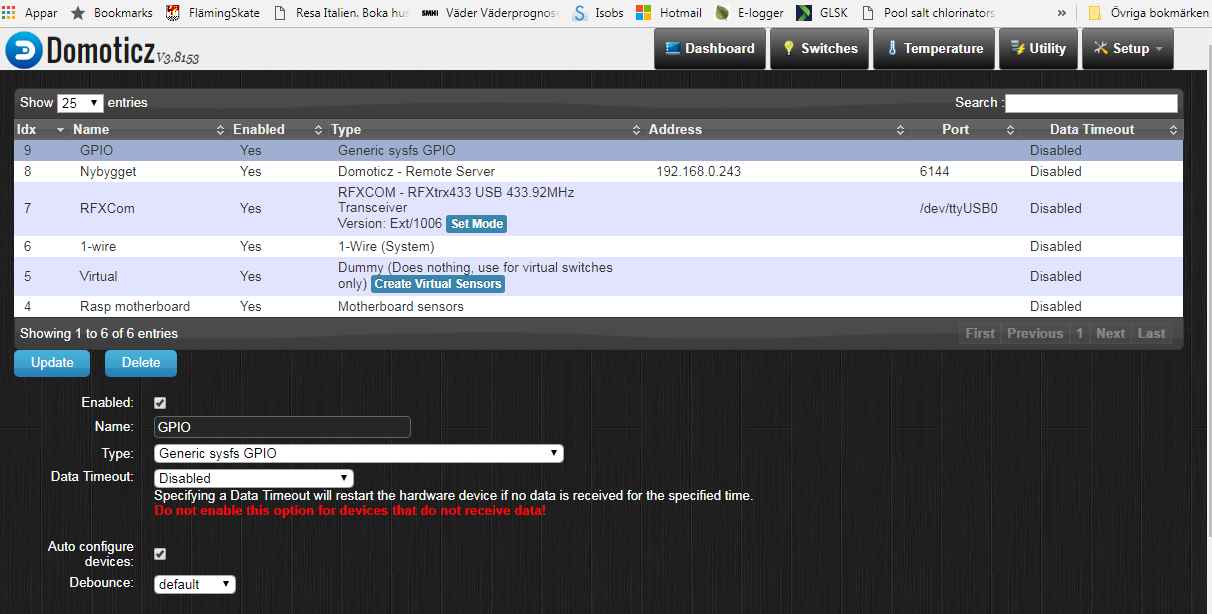Click the Delete button
The height and width of the screenshot is (614, 1212).
point(141,363)
